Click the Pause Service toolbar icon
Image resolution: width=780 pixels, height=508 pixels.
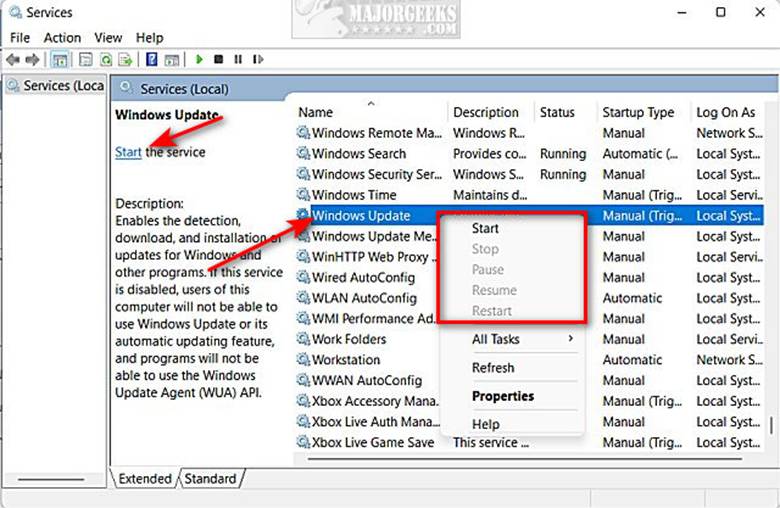pos(238,59)
